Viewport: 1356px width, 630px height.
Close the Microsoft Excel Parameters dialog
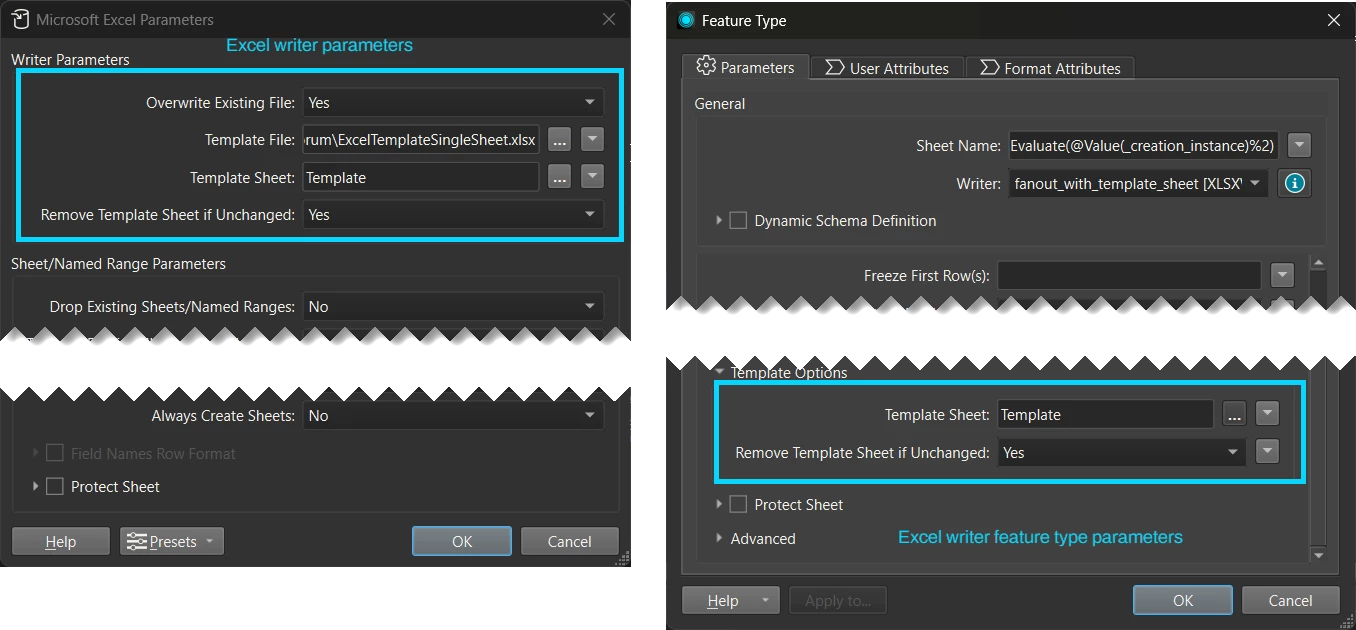point(609,19)
